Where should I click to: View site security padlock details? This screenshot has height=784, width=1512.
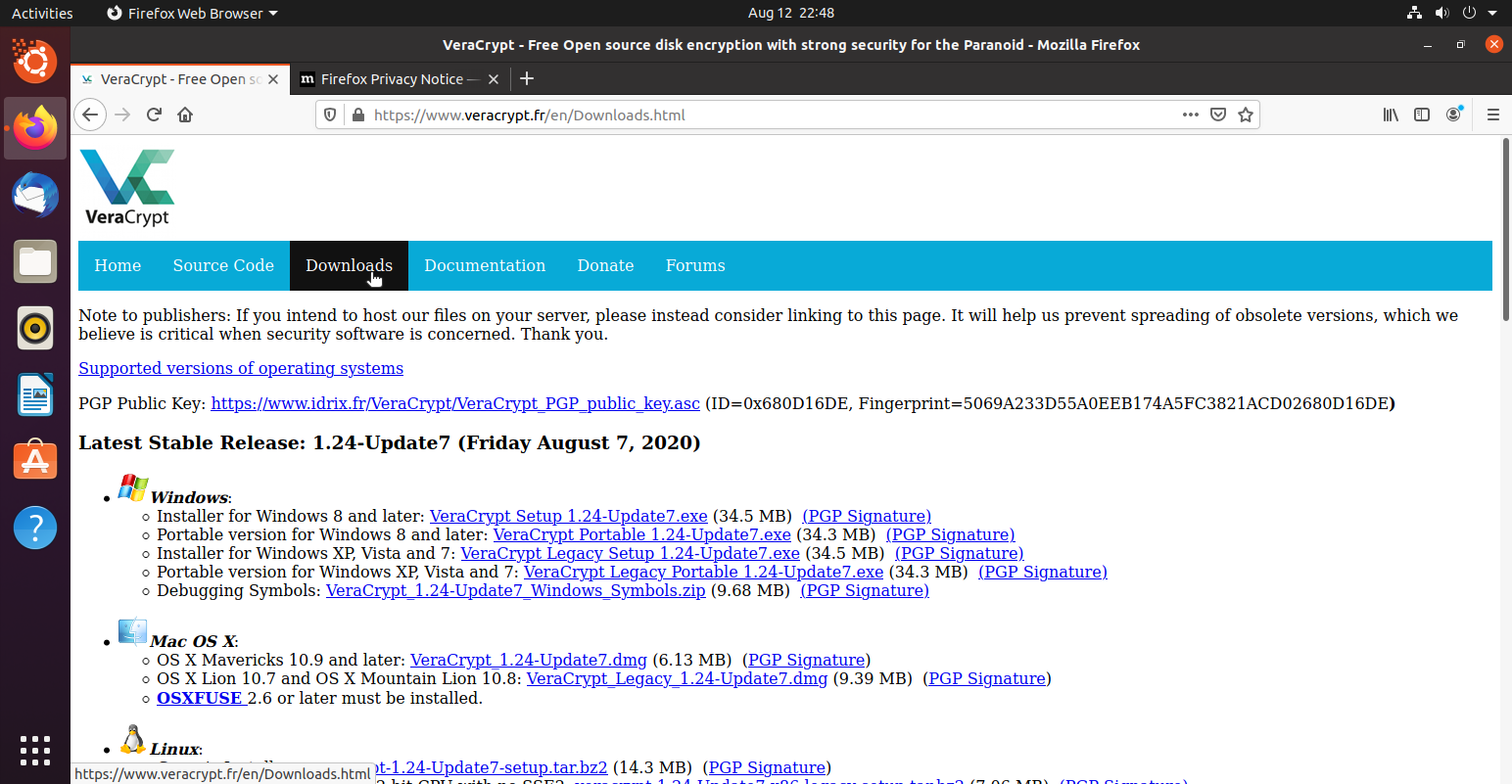tap(357, 115)
